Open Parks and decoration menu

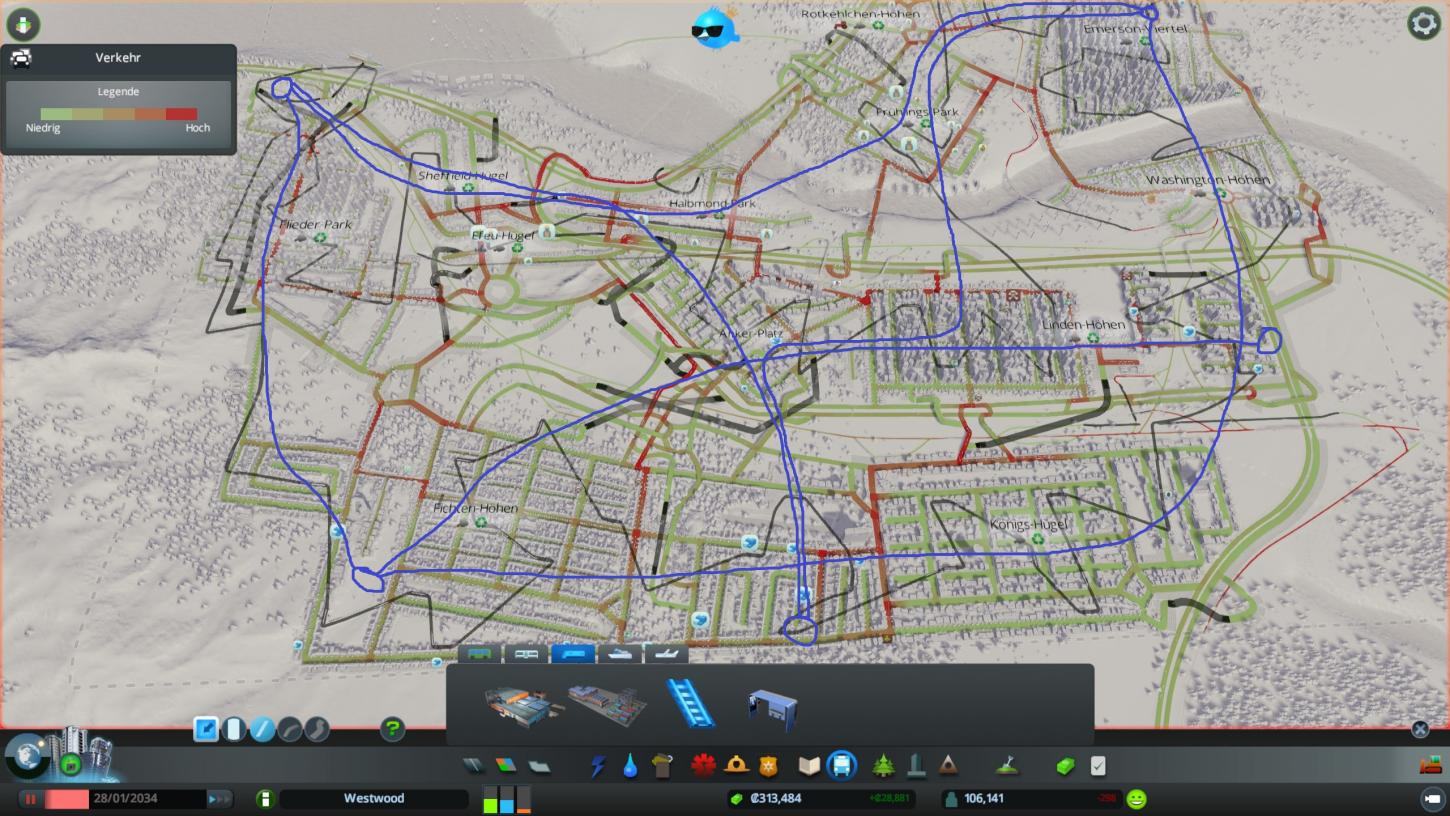point(883,766)
